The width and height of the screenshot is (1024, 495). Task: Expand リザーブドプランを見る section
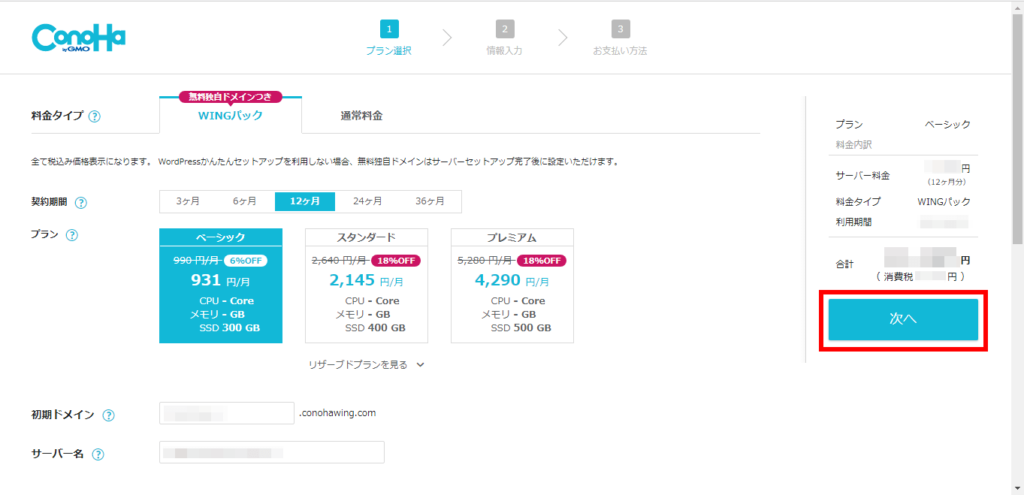[x=366, y=365]
